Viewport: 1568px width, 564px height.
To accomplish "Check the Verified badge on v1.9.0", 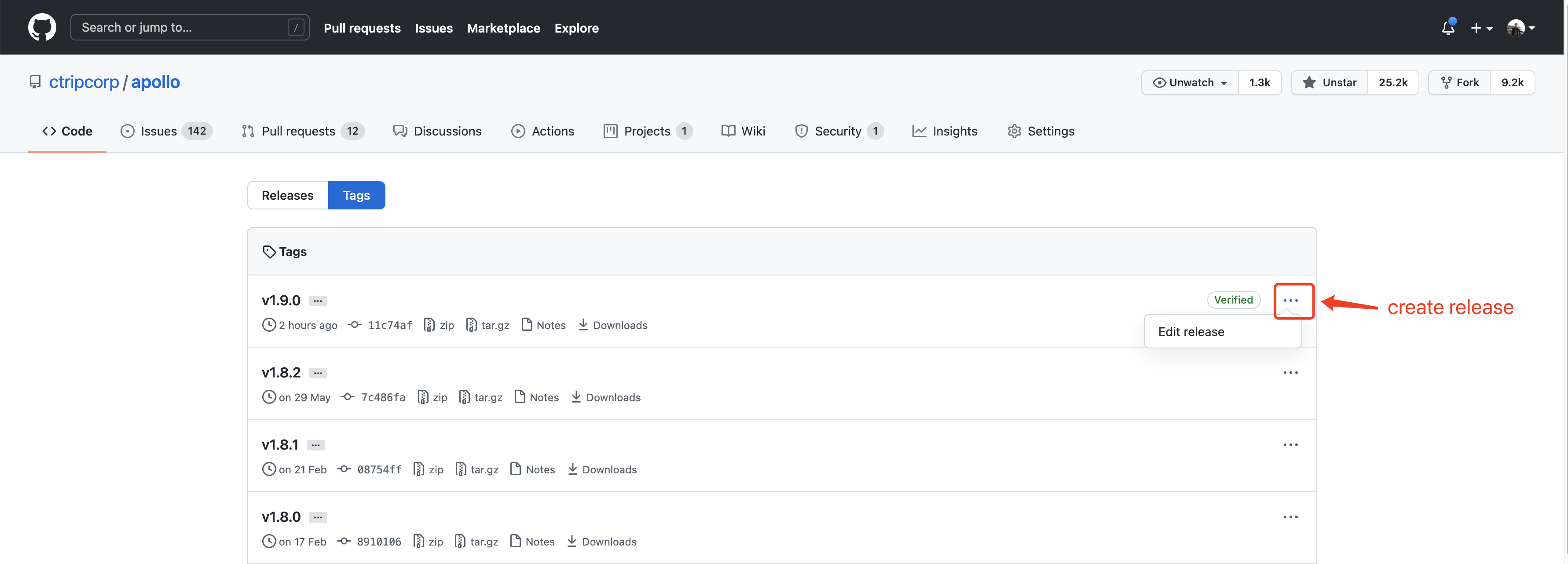I will tap(1233, 299).
